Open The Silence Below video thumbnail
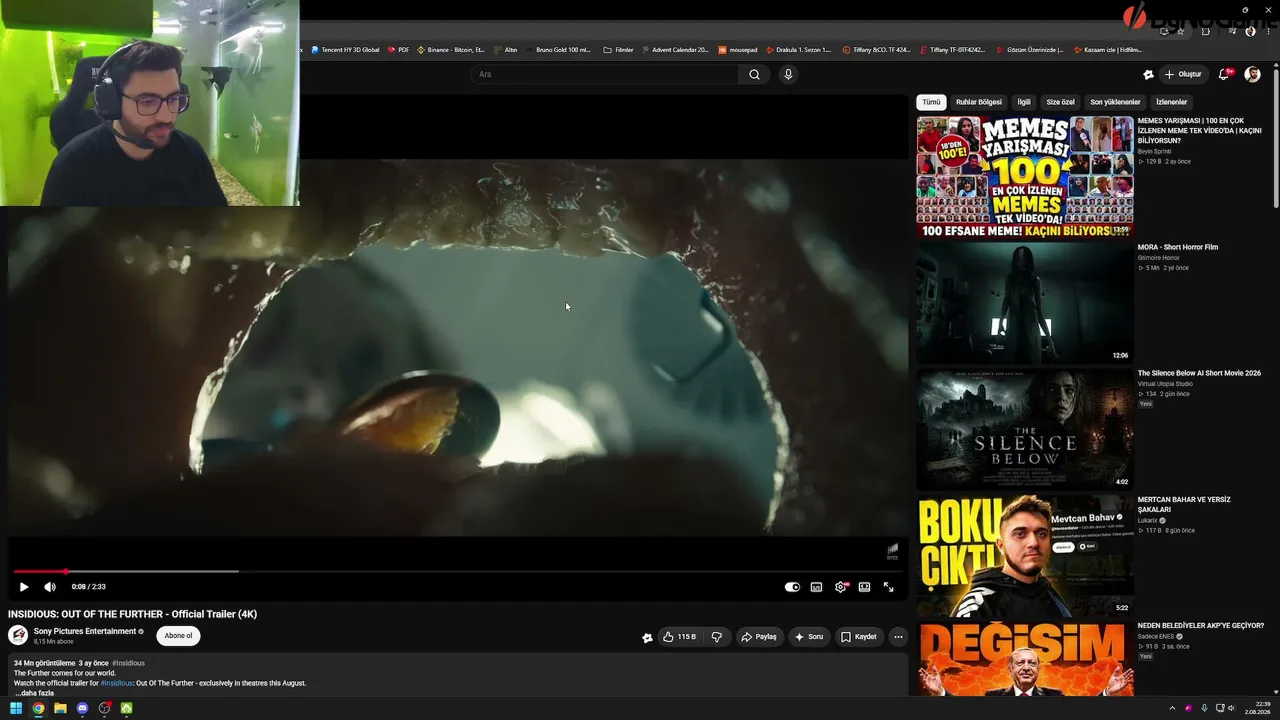Viewport: 1280px width, 720px height. pos(1025,429)
